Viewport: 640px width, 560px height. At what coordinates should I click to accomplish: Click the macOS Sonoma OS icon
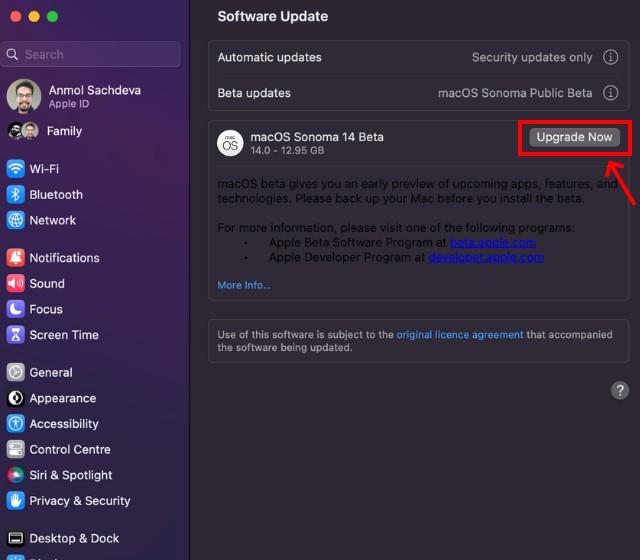click(230, 143)
